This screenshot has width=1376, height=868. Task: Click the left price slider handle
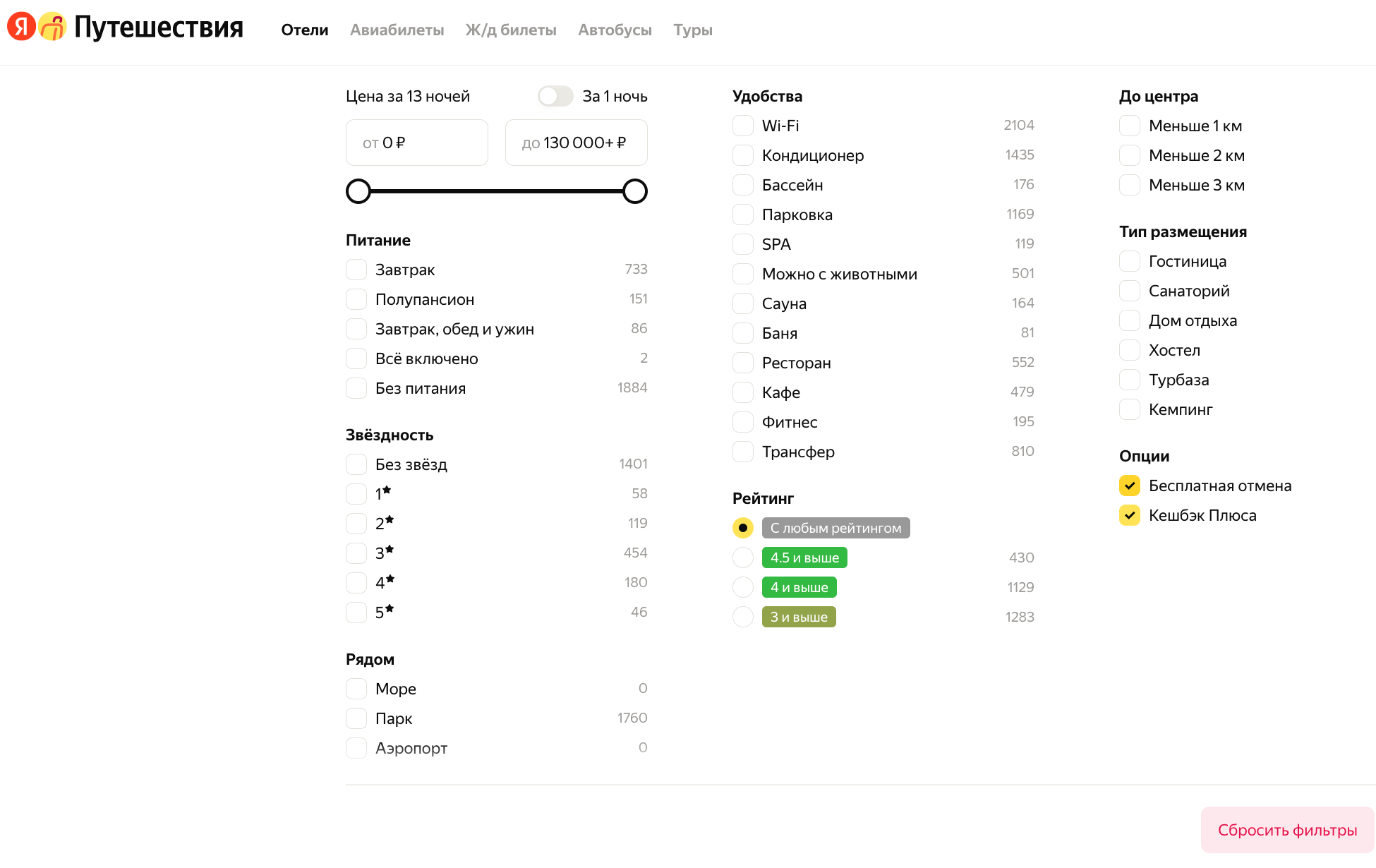coord(358,191)
